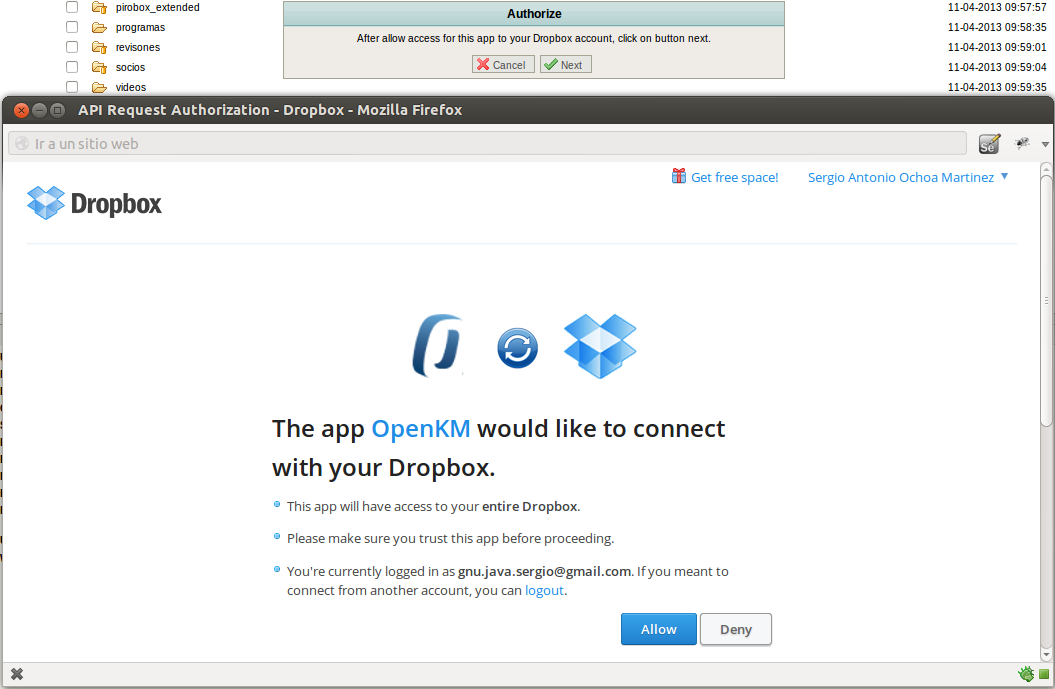Click the logout link
The image size is (1055, 689).
click(544, 590)
